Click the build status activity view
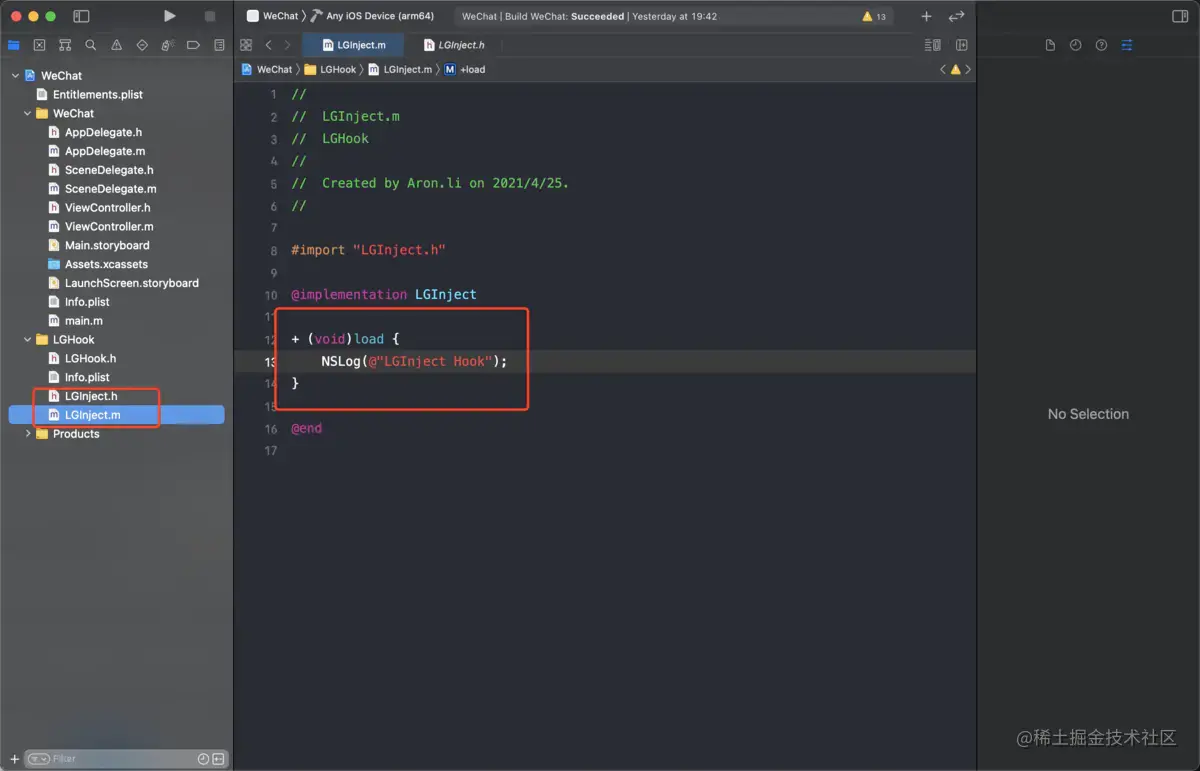1200x771 pixels. pos(675,17)
